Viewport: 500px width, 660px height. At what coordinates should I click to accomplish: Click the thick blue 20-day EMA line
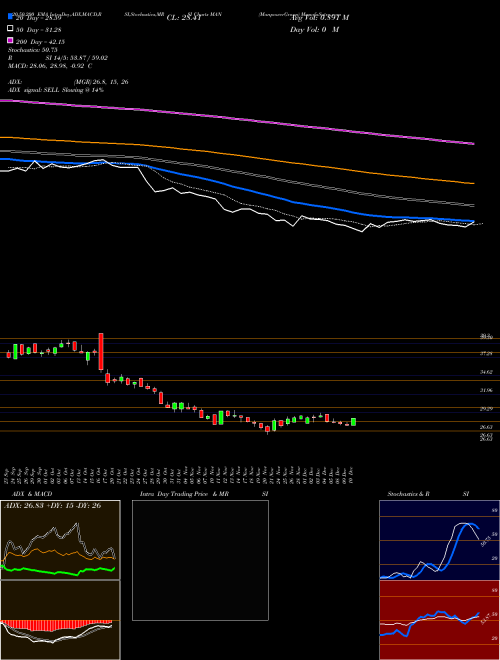(x=236, y=186)
